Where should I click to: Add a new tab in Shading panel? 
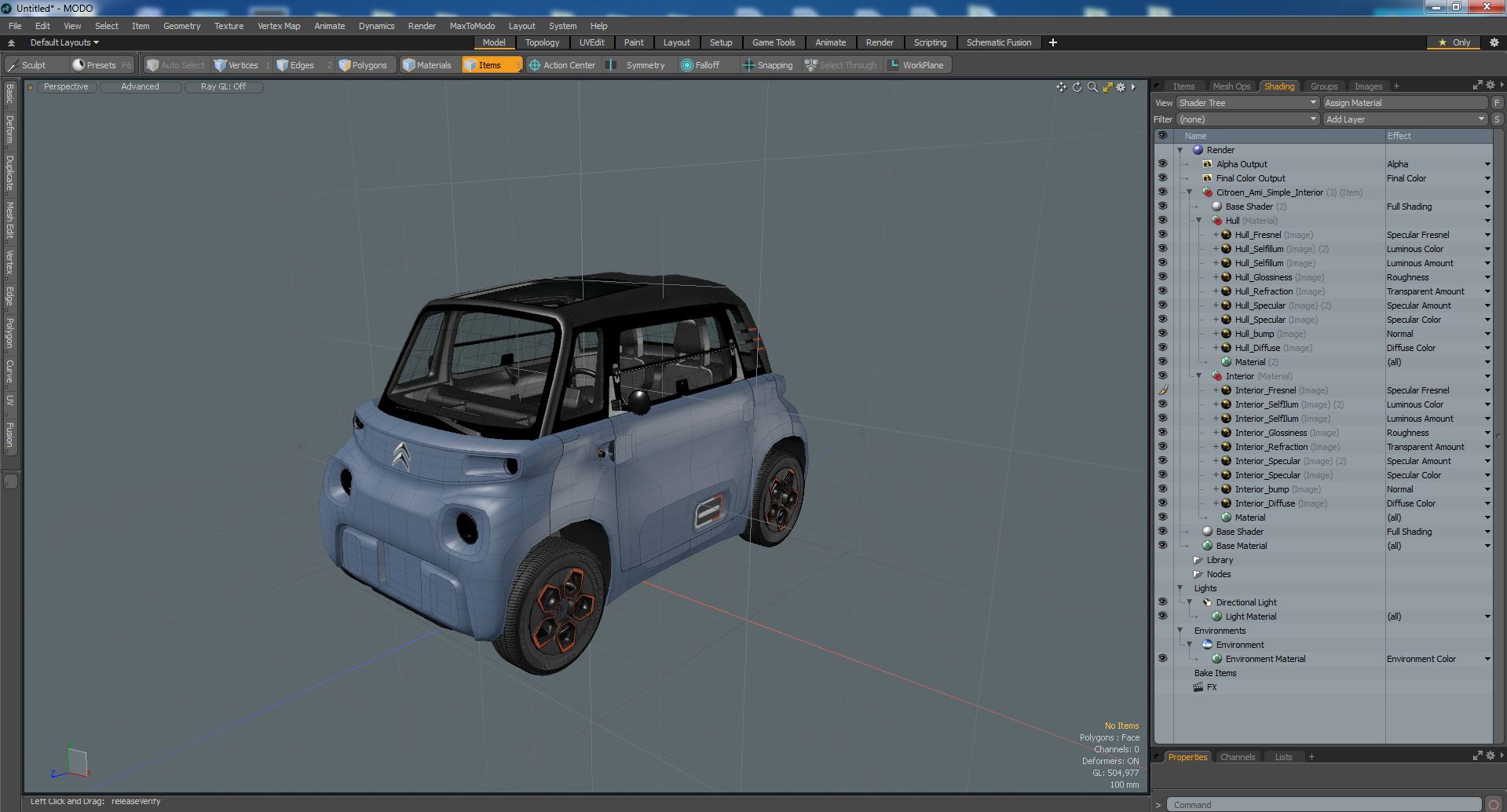1396,86
